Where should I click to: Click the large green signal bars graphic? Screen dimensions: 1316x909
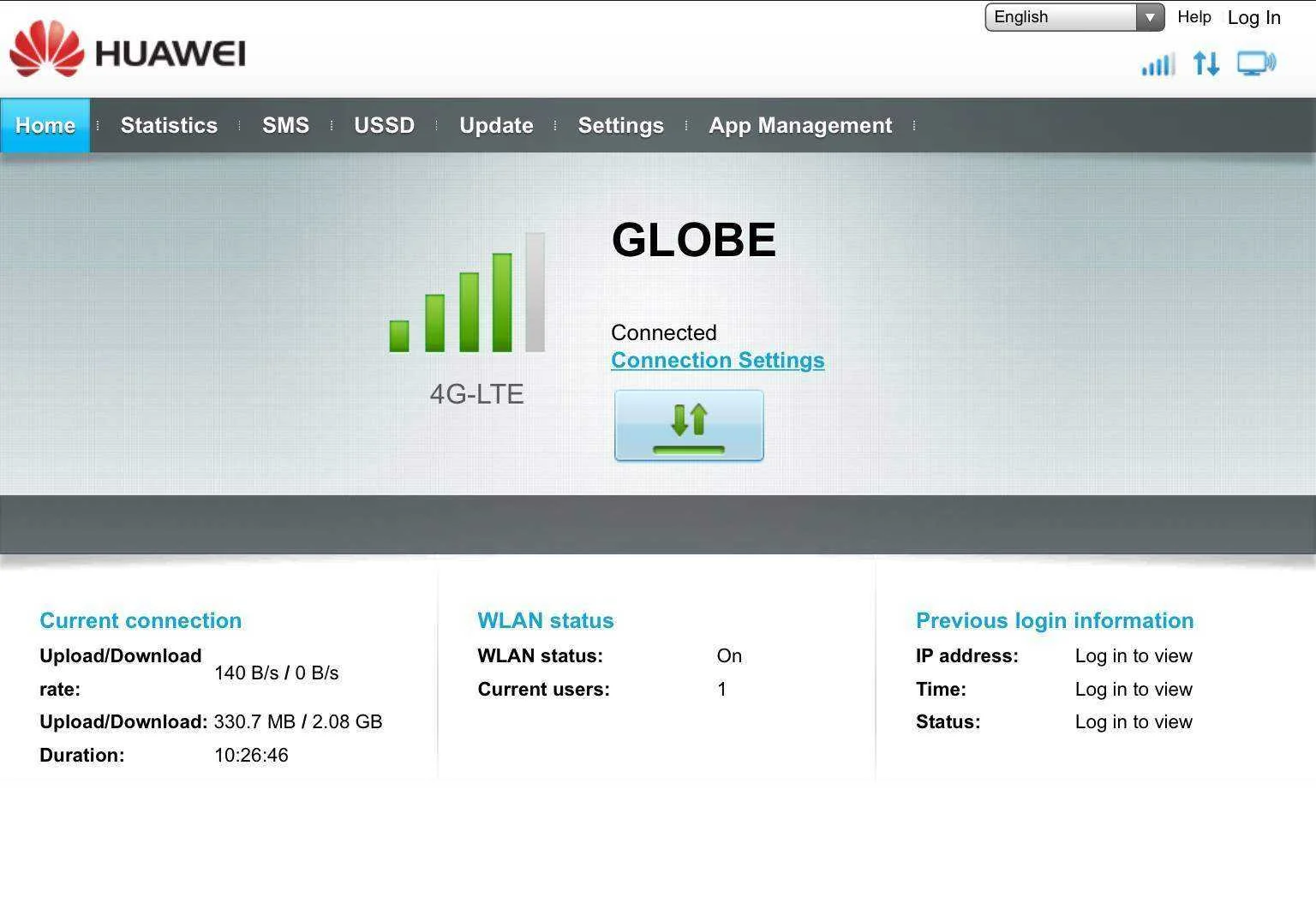(467, 292)
